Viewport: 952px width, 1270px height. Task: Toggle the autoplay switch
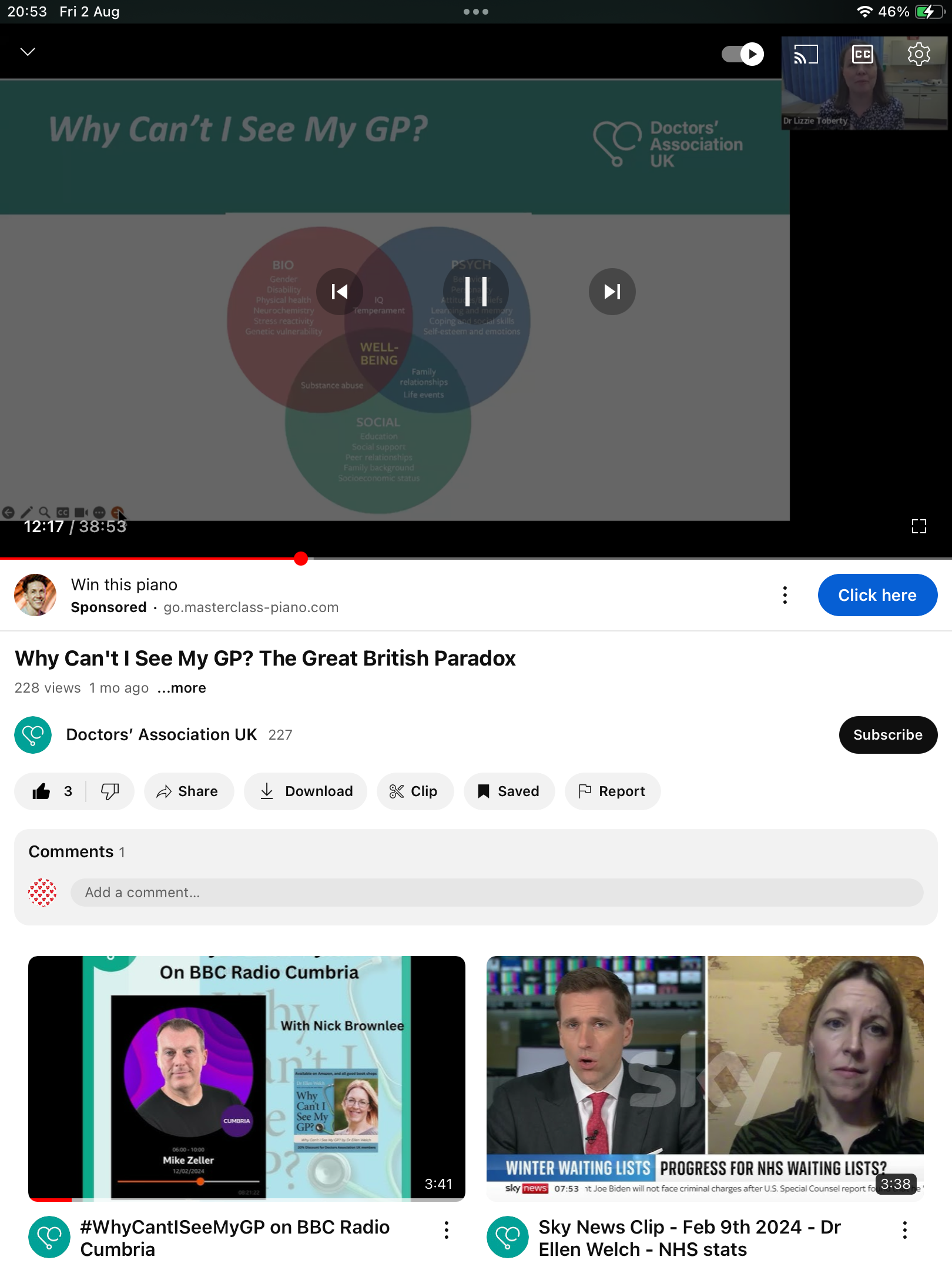(743, 54)
